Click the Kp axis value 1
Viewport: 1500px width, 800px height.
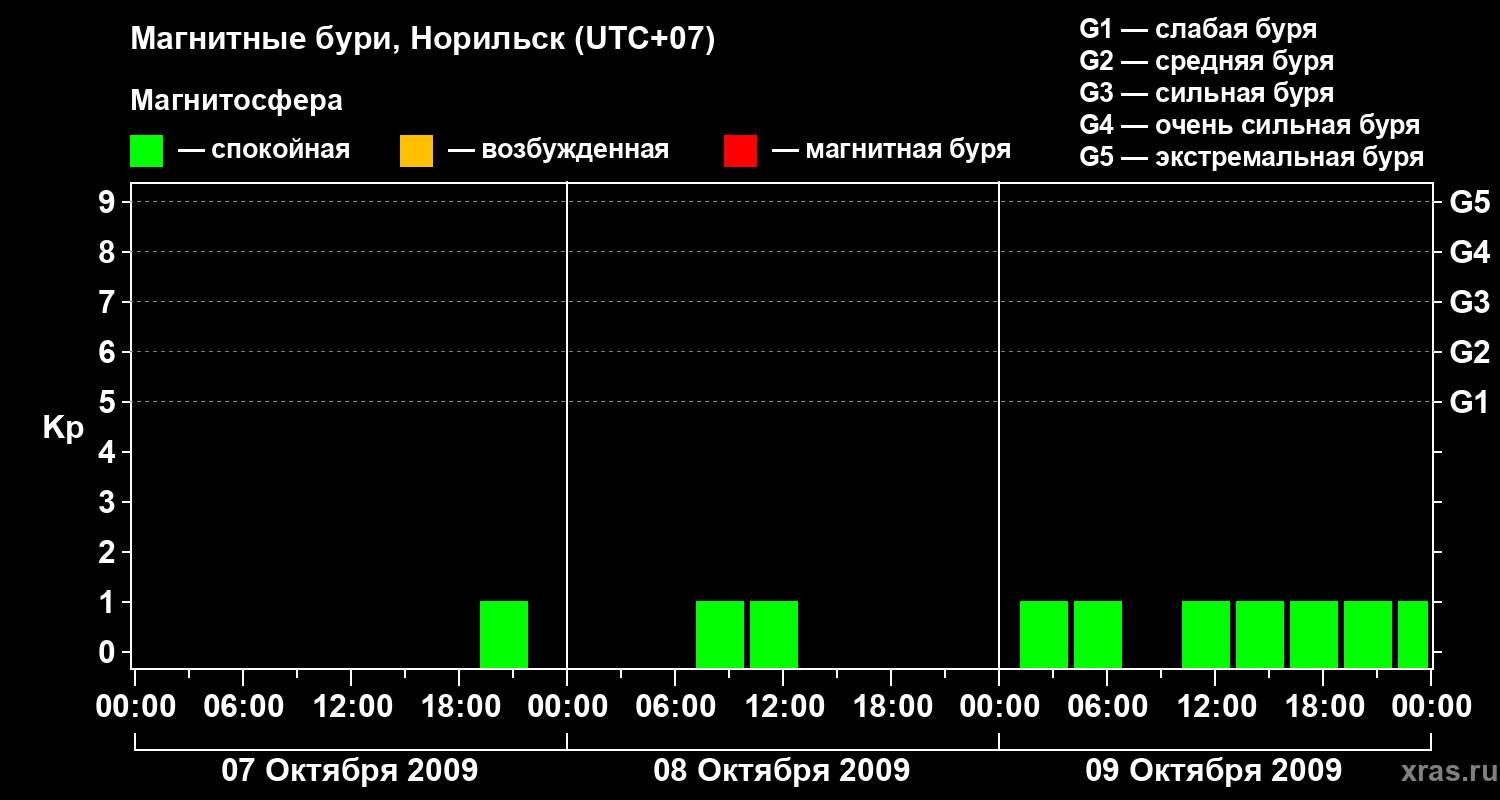tap(109, 602)
